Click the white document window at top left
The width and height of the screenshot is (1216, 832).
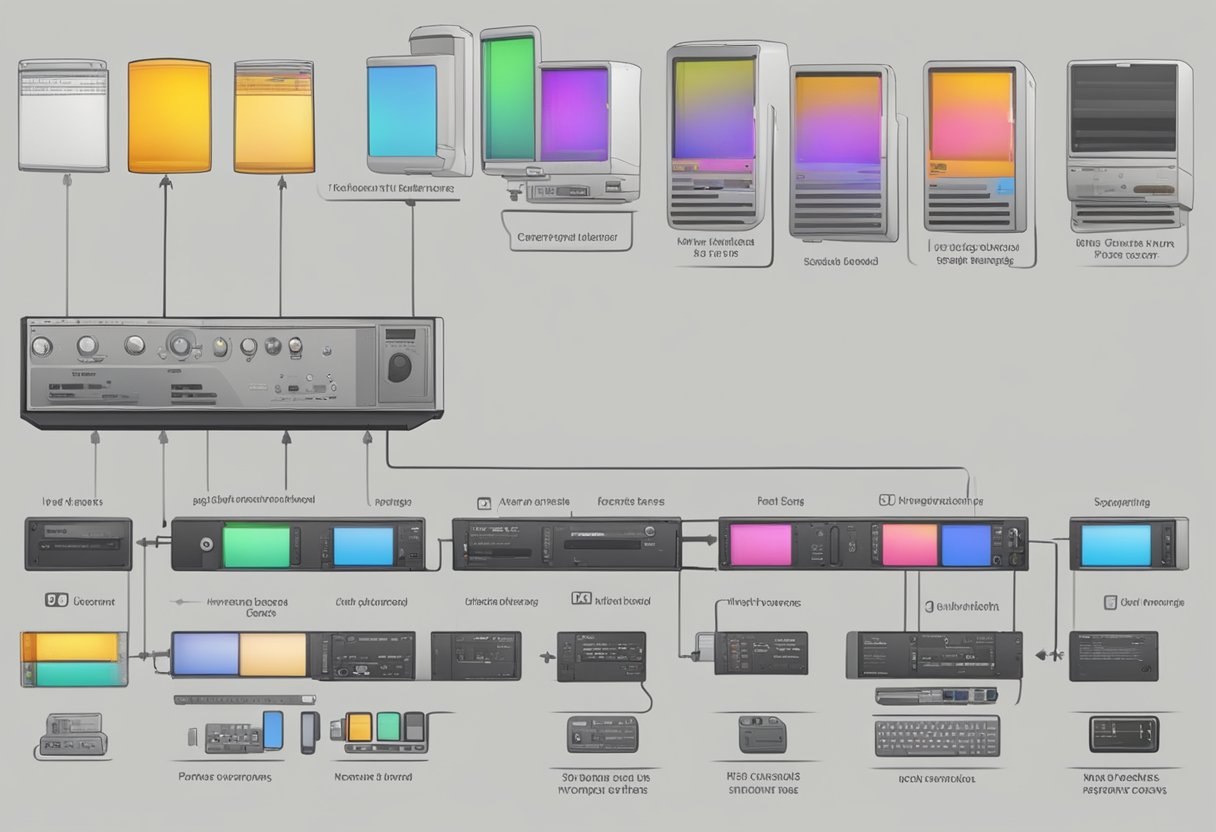click(x=63, y=114)
